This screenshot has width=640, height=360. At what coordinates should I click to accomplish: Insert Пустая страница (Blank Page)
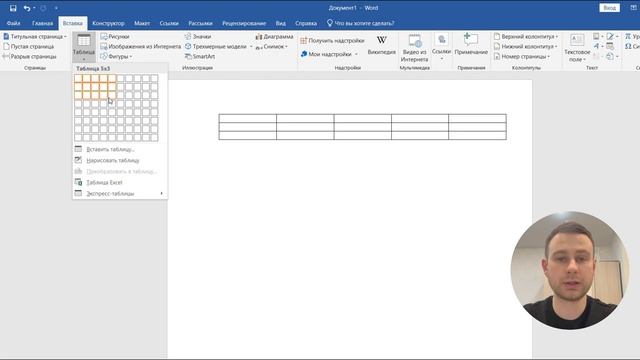[29, 47]
